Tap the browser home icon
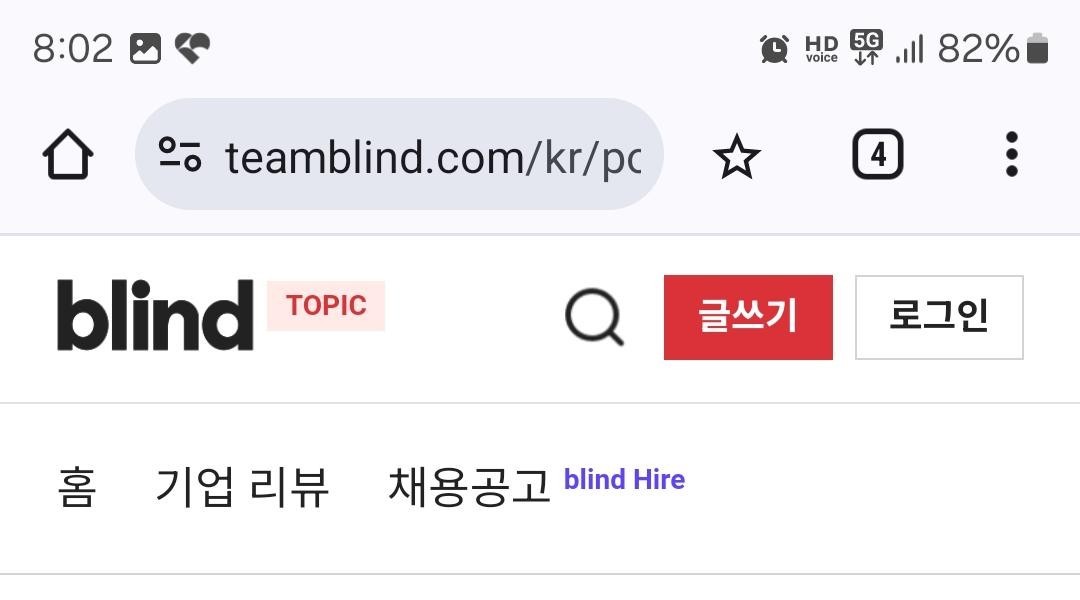The image size is (1080, 600). click(x=68, y=156)
